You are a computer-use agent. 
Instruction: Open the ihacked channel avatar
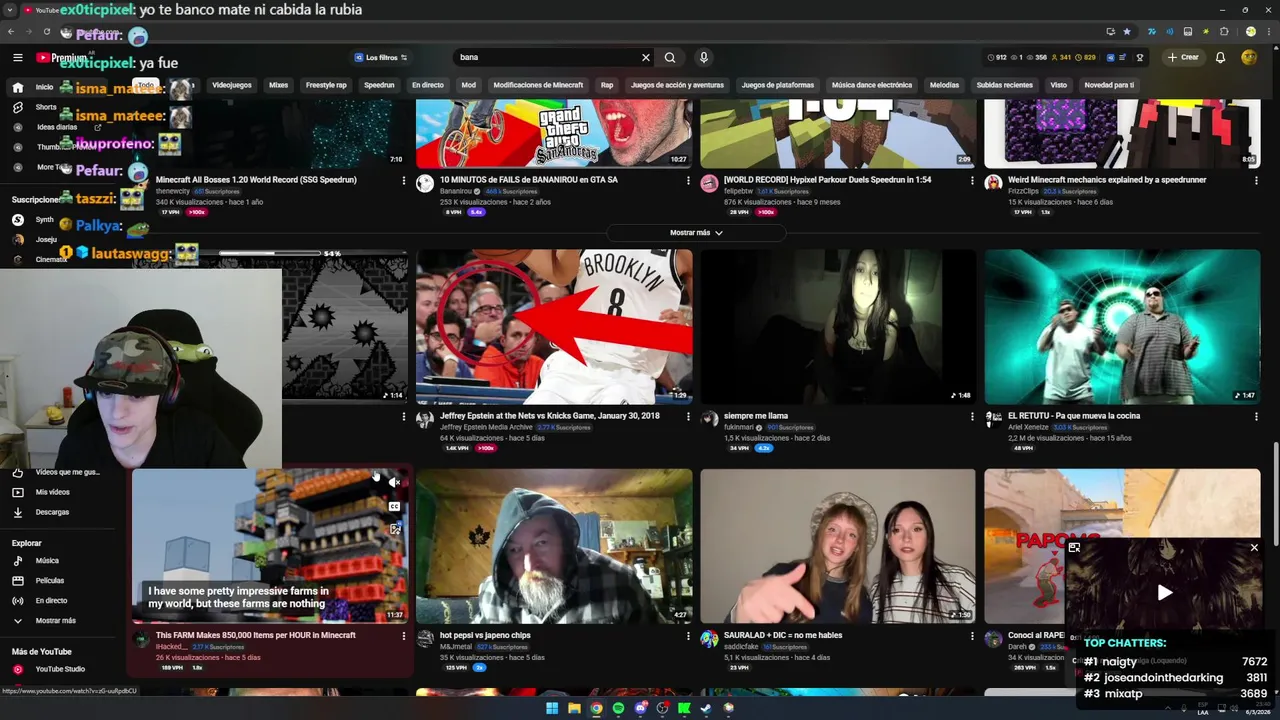(141, 639)
